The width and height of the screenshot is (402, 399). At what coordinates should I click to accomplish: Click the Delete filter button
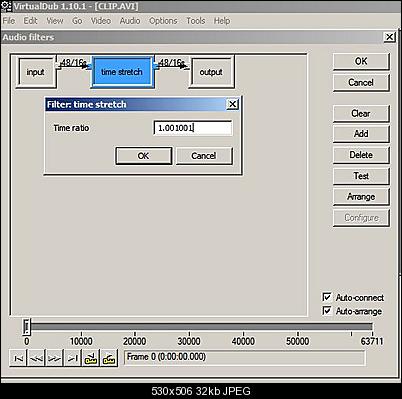pyautogui.click(x=361, y=155)
